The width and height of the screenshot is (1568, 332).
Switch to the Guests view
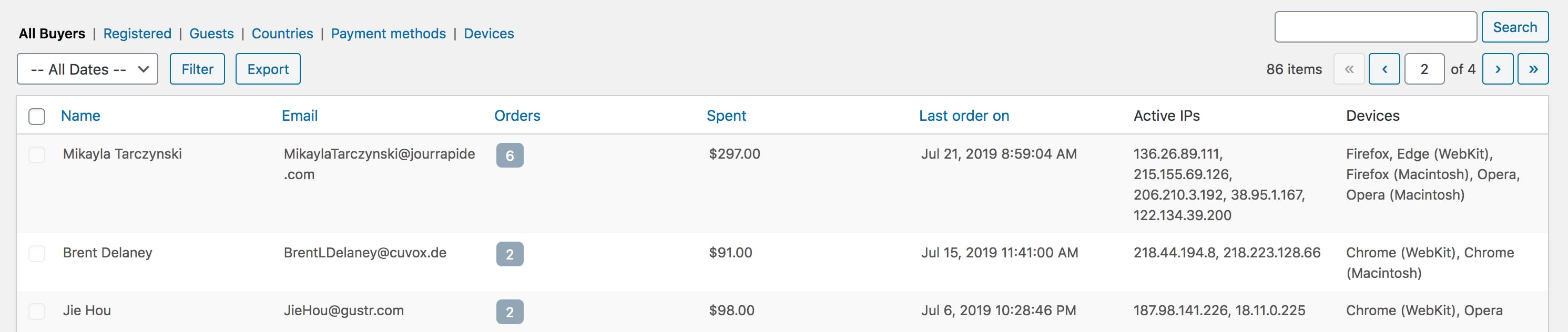pos(211,34)
